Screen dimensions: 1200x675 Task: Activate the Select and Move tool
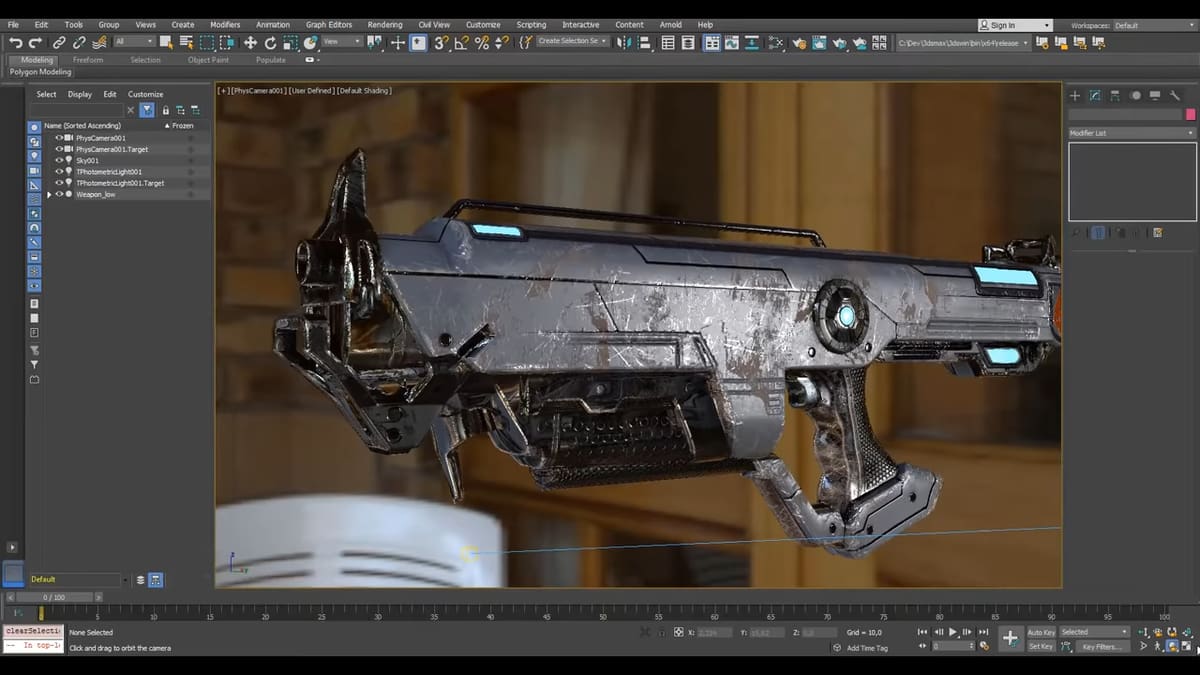[250, 42]
